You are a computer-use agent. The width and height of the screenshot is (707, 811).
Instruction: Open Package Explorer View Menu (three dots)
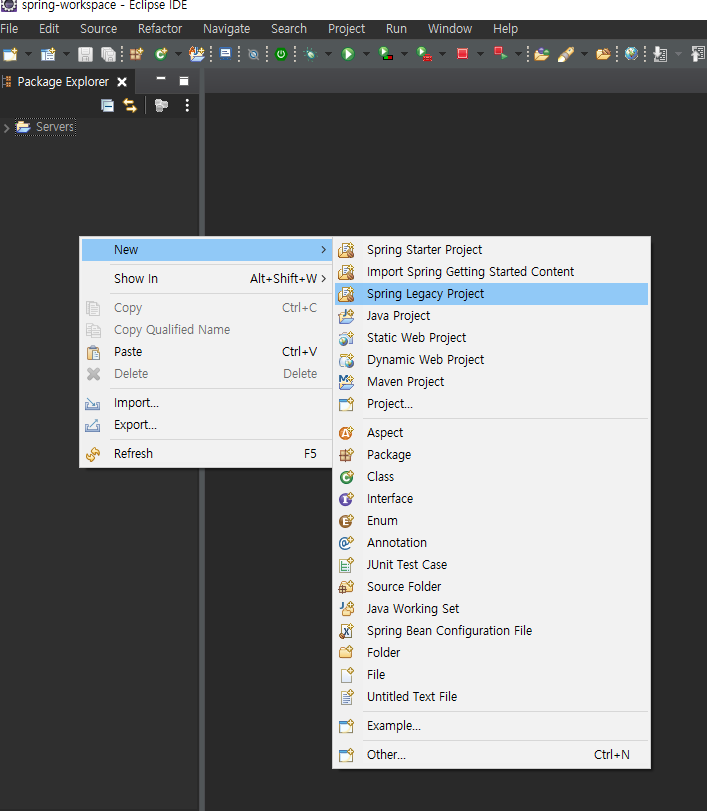point(187,106)
